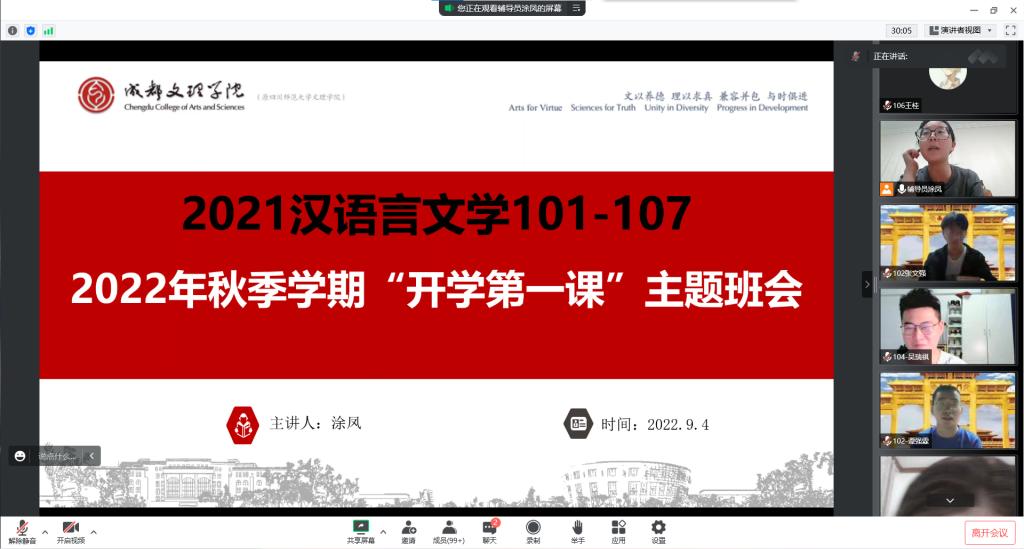Select 辅导员涂凤 video thumbnail

pyautogui.click(x=933, y=158)
